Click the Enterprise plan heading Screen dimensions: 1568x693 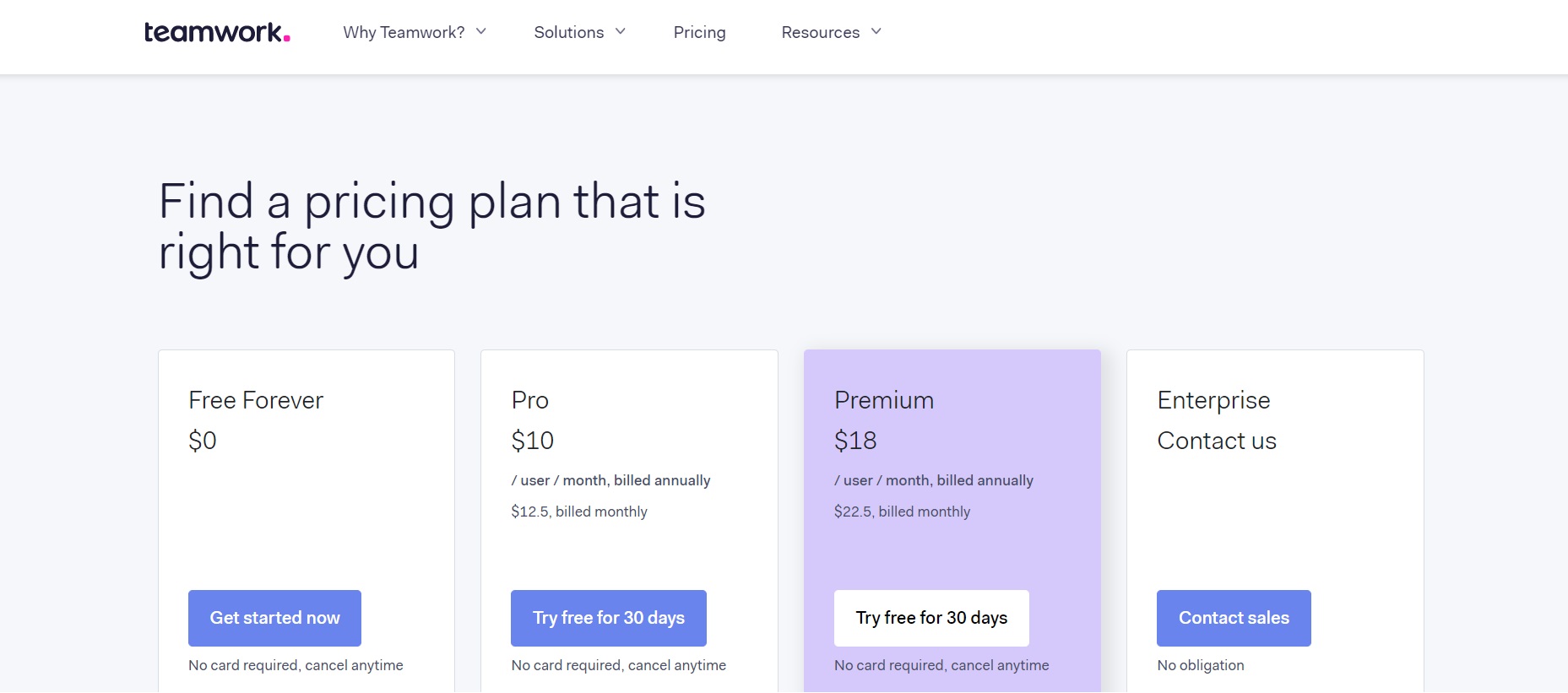(x=1213, y=401)
